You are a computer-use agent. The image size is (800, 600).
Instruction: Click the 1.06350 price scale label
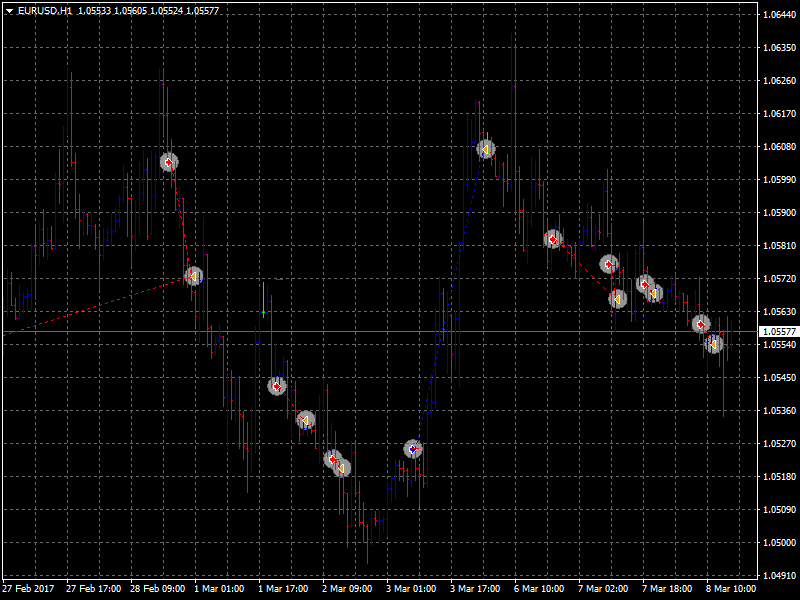click(779, 47)
